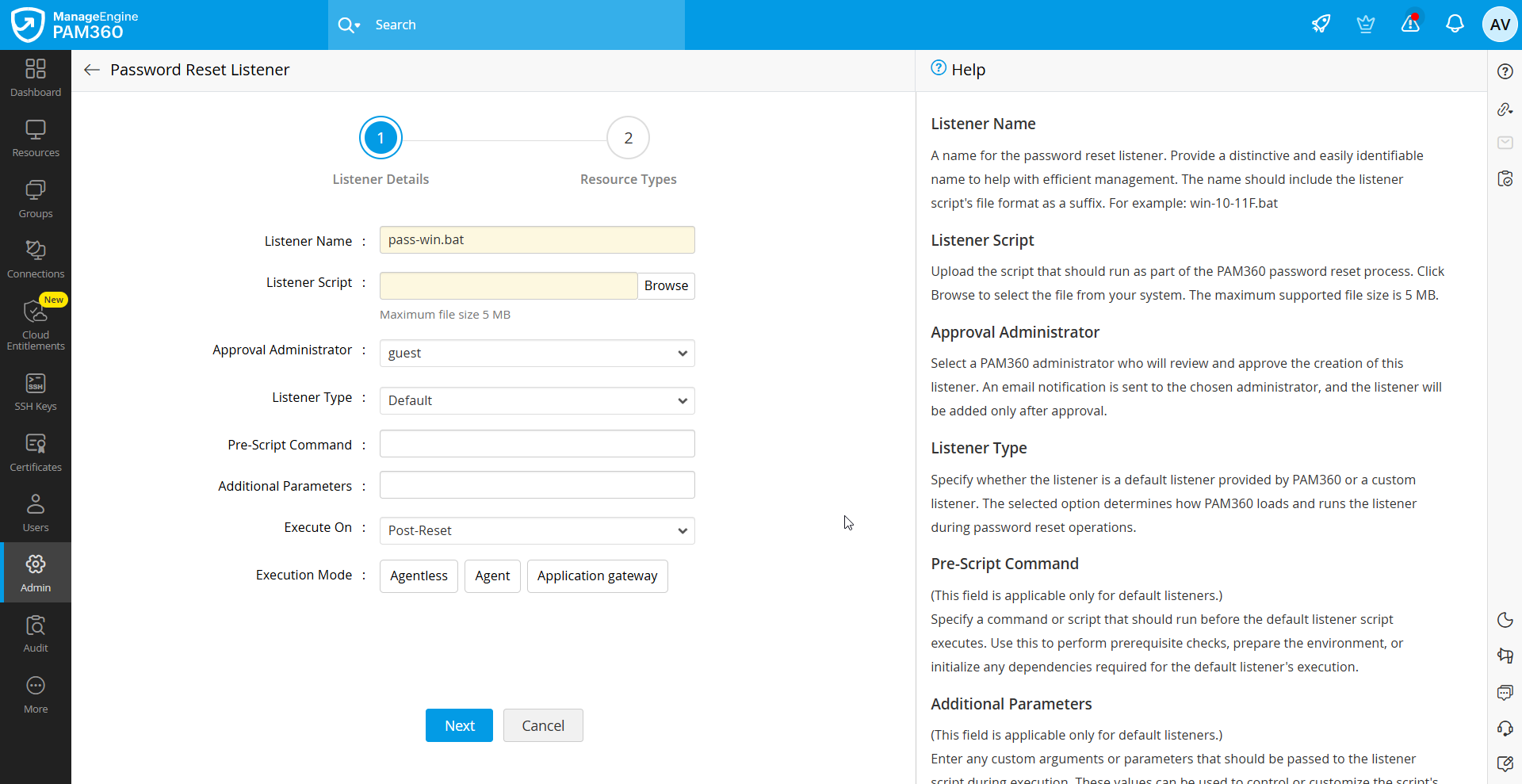
Task: Open the alert warning icon
Action: pyautogui.click(x=1410, y=23)
